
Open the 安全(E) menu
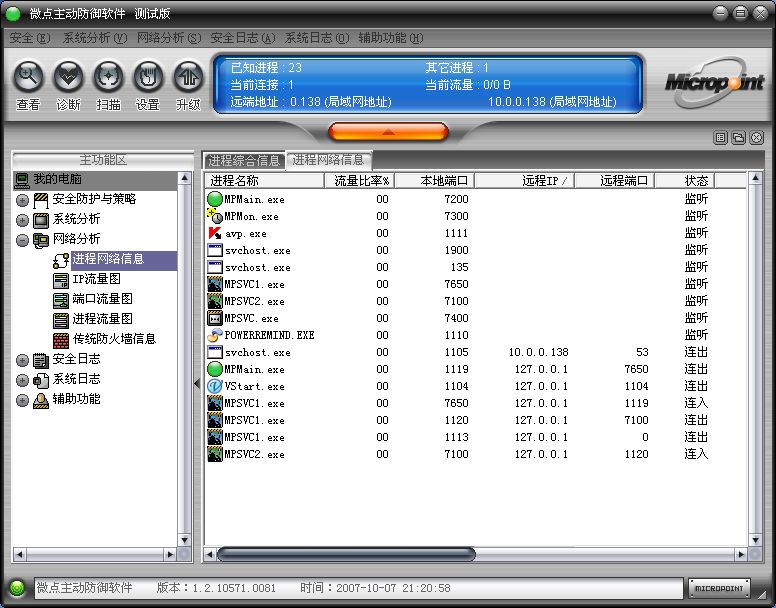click(30, 38)
